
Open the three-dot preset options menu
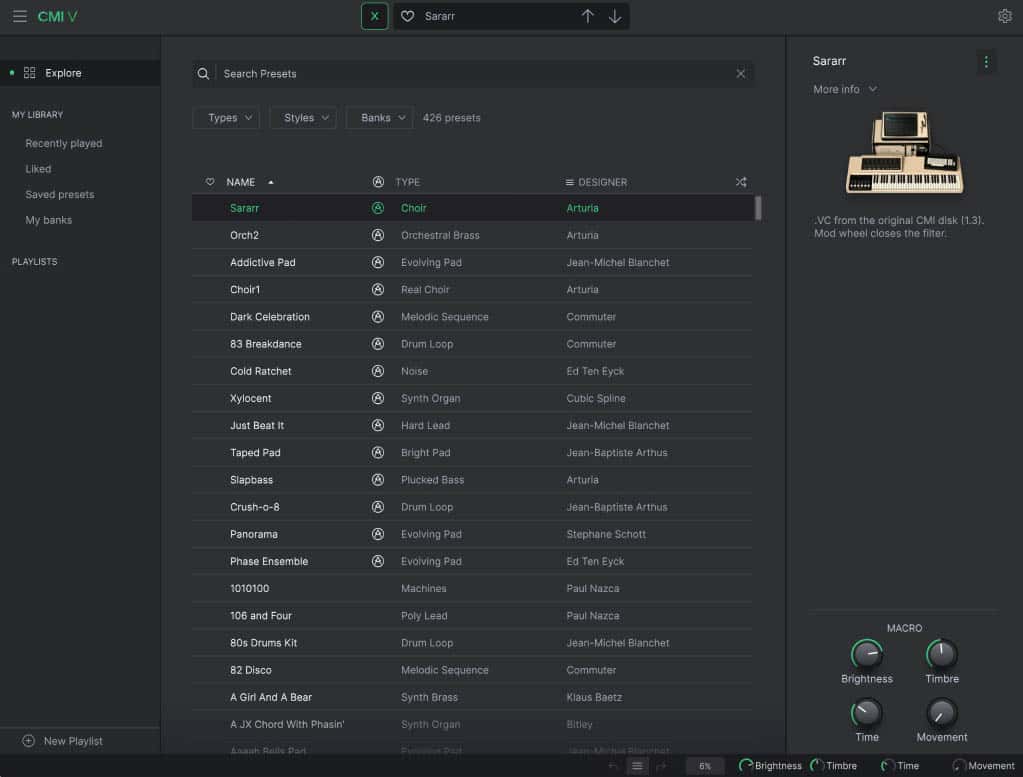986,62
